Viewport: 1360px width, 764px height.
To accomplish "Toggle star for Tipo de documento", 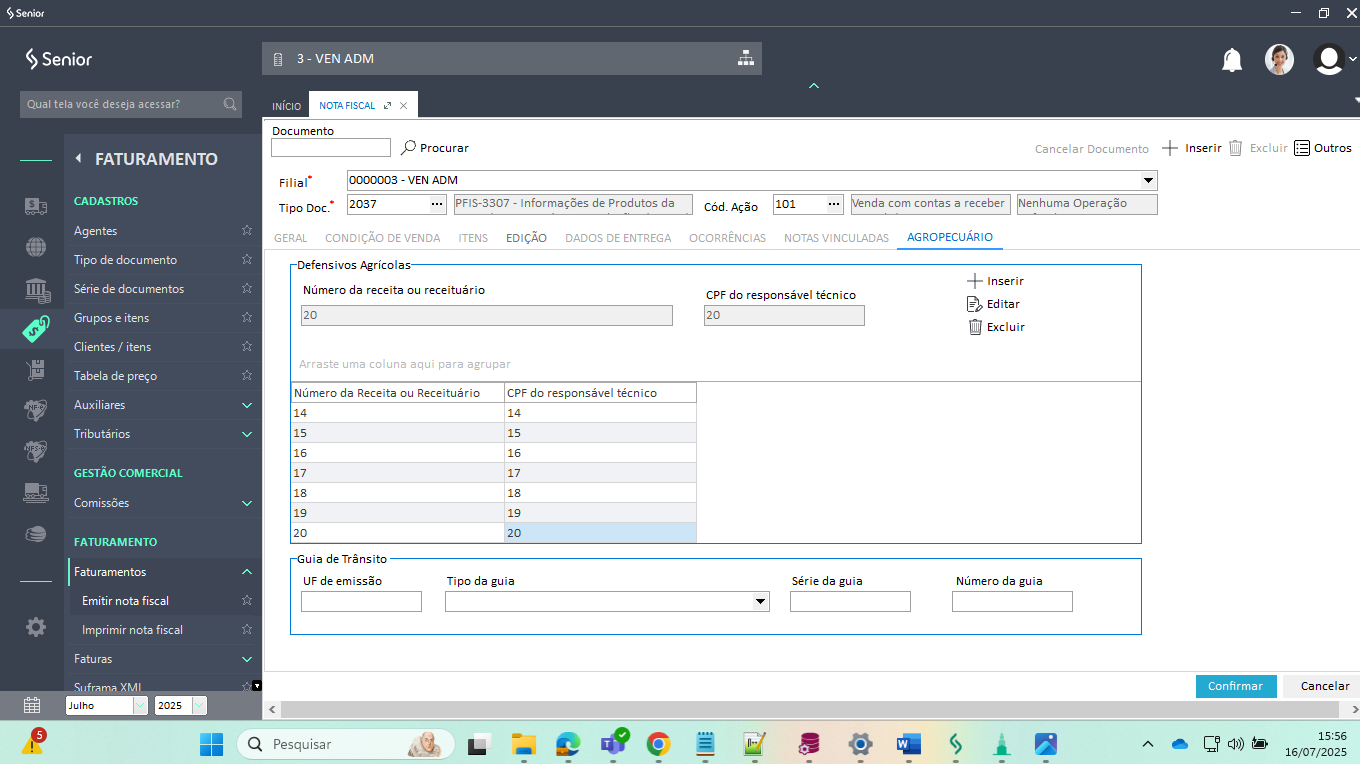I will [247, 260].
